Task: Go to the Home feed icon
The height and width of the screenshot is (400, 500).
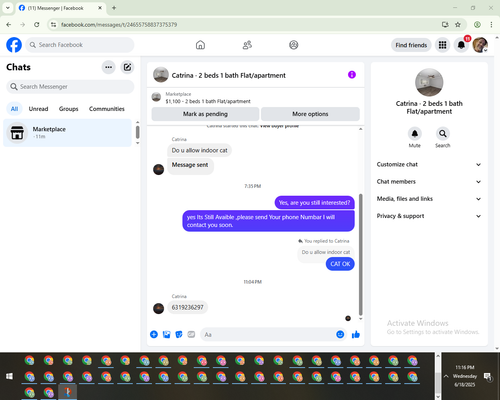Action: pos(200,45)
